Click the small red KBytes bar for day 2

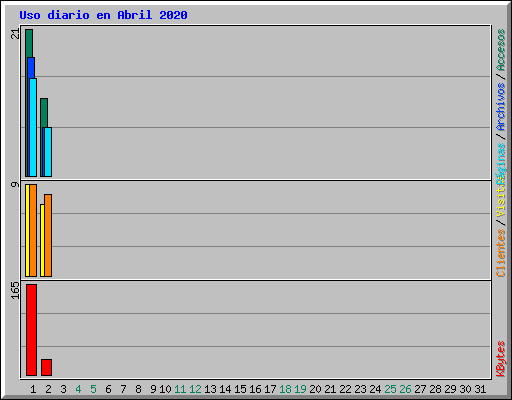coord(46,367)
